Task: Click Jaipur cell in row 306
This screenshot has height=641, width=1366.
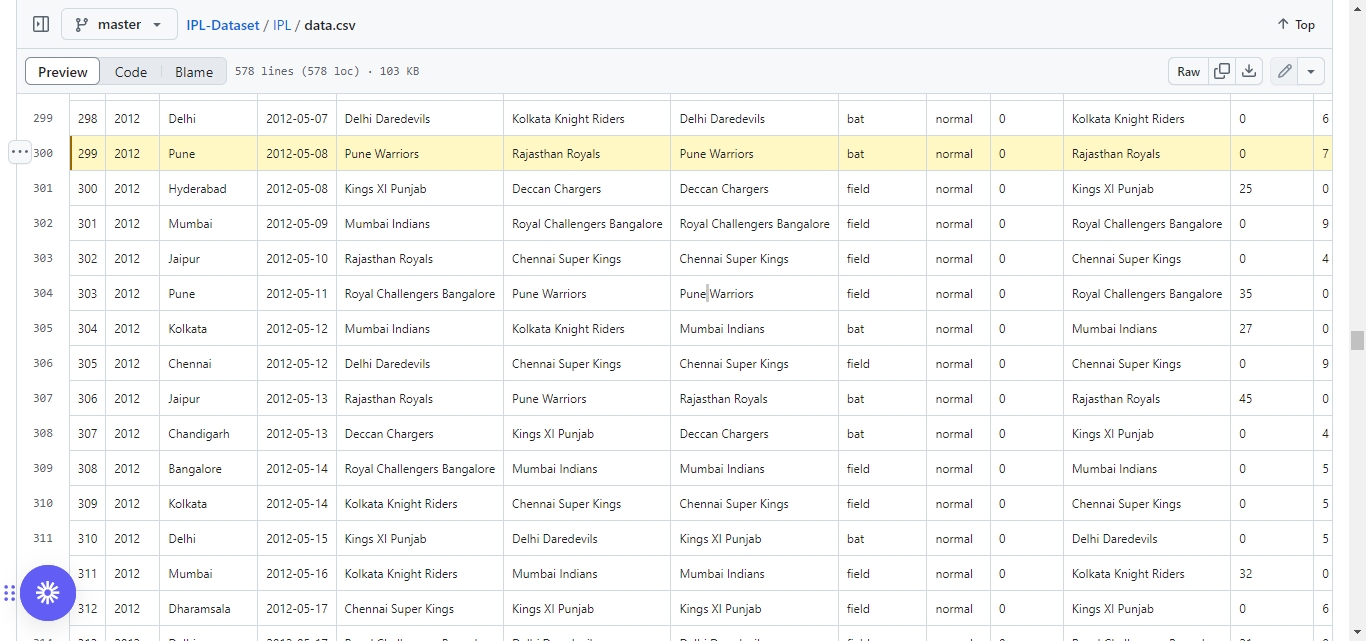Action: pos(209,398)
